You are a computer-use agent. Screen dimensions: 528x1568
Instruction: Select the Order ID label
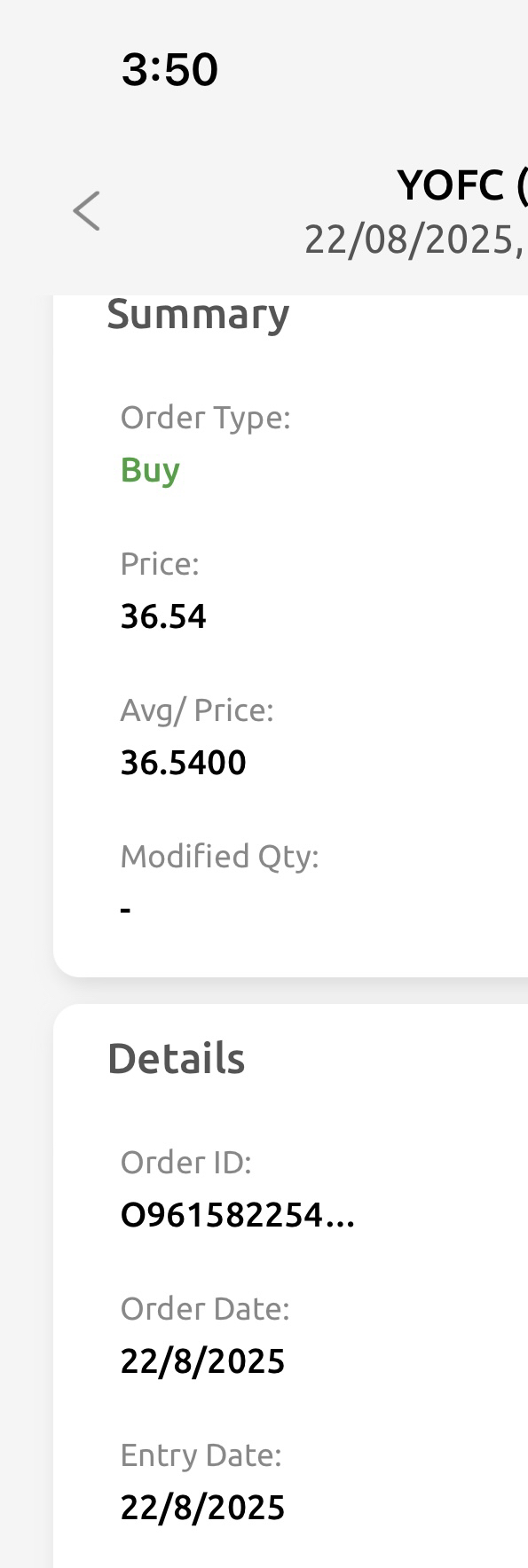(x=186, y=1163)
